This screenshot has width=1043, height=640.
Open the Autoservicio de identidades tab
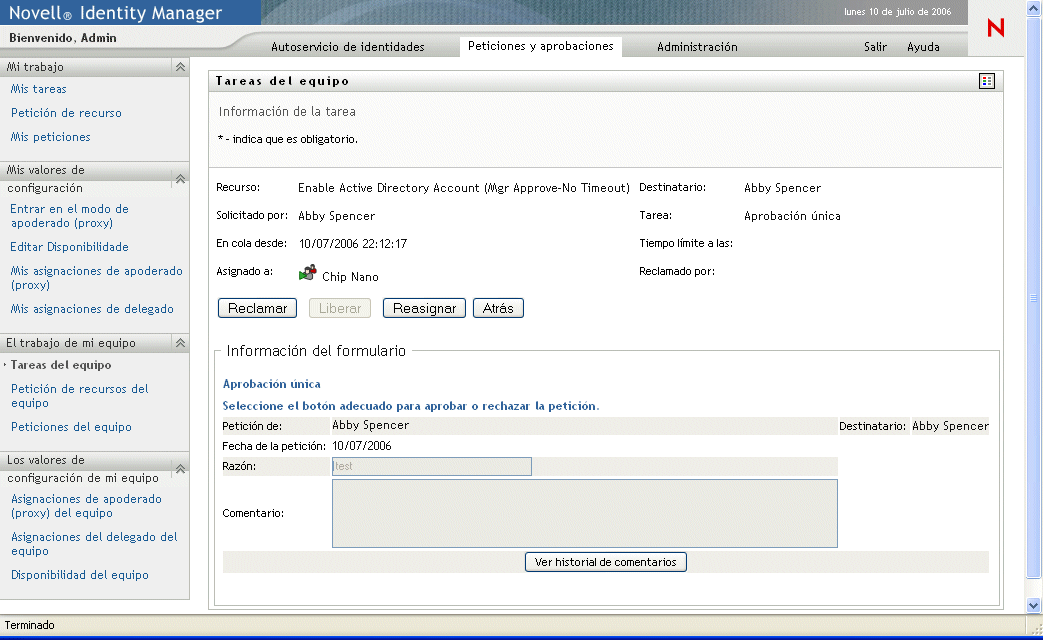point(348,47)
